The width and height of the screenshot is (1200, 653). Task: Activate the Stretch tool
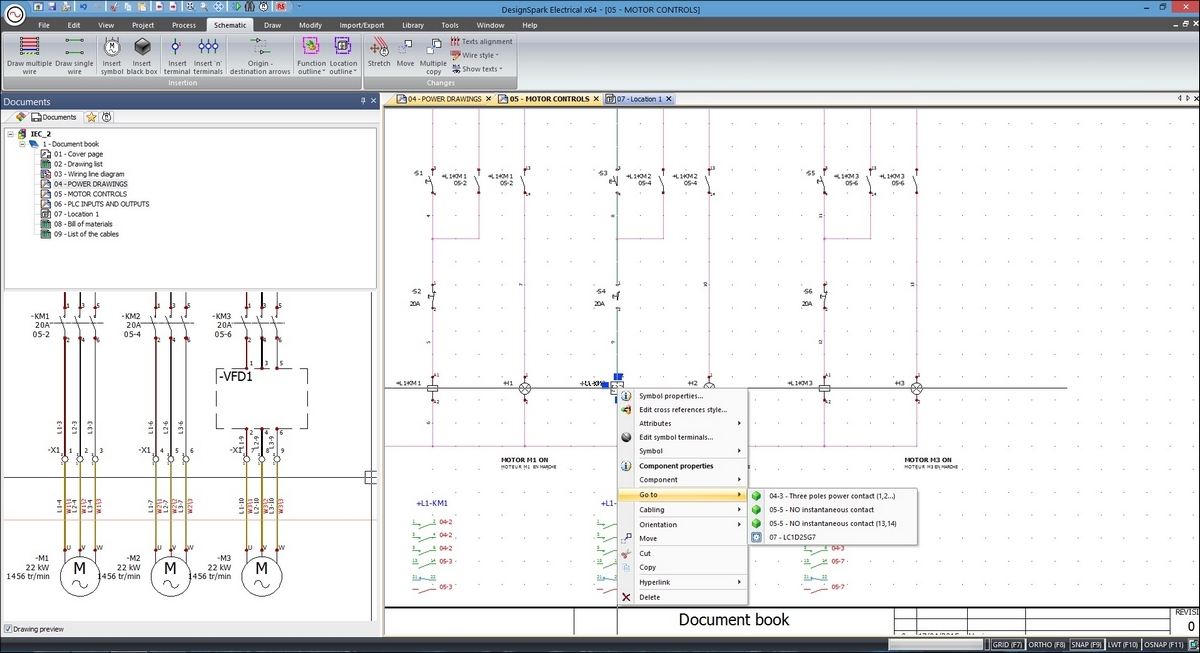(379, 52)
